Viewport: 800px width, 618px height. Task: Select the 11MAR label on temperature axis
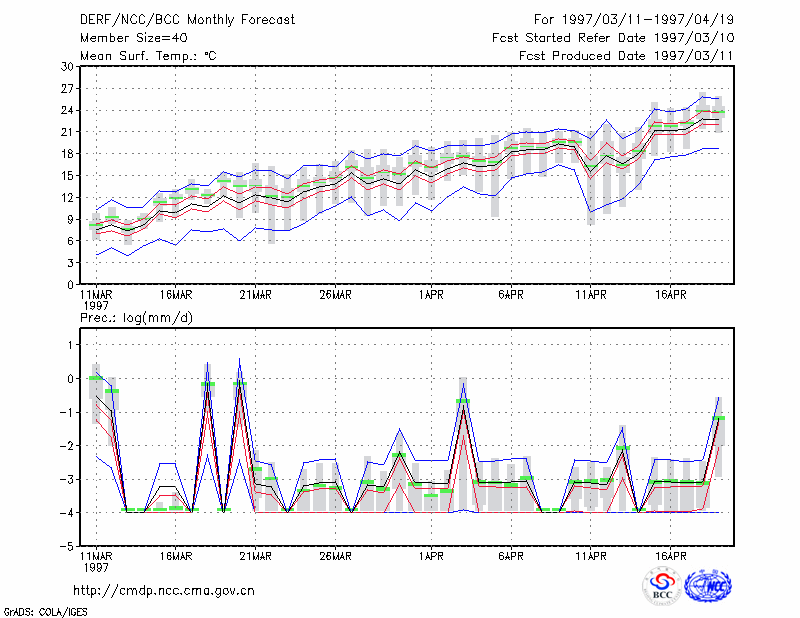click(x=96, y=295)
